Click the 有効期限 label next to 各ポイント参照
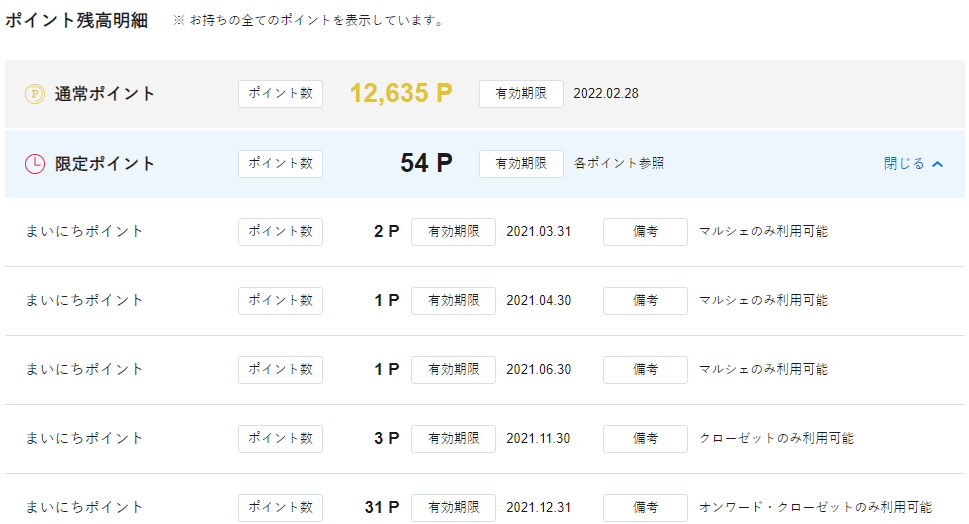The height and width of the screenshot is (524, 969). coord(521,164)
